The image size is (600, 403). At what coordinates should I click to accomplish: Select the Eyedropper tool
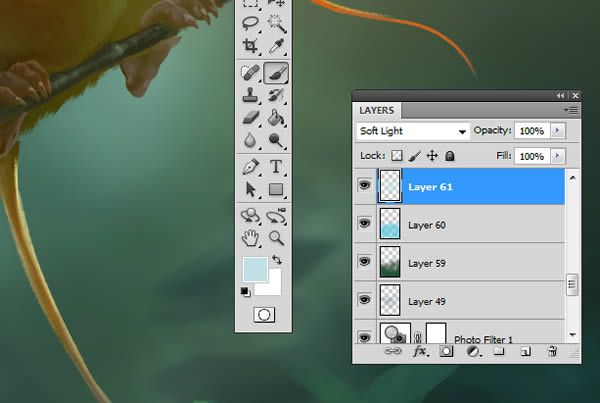(x=276, y=45)
